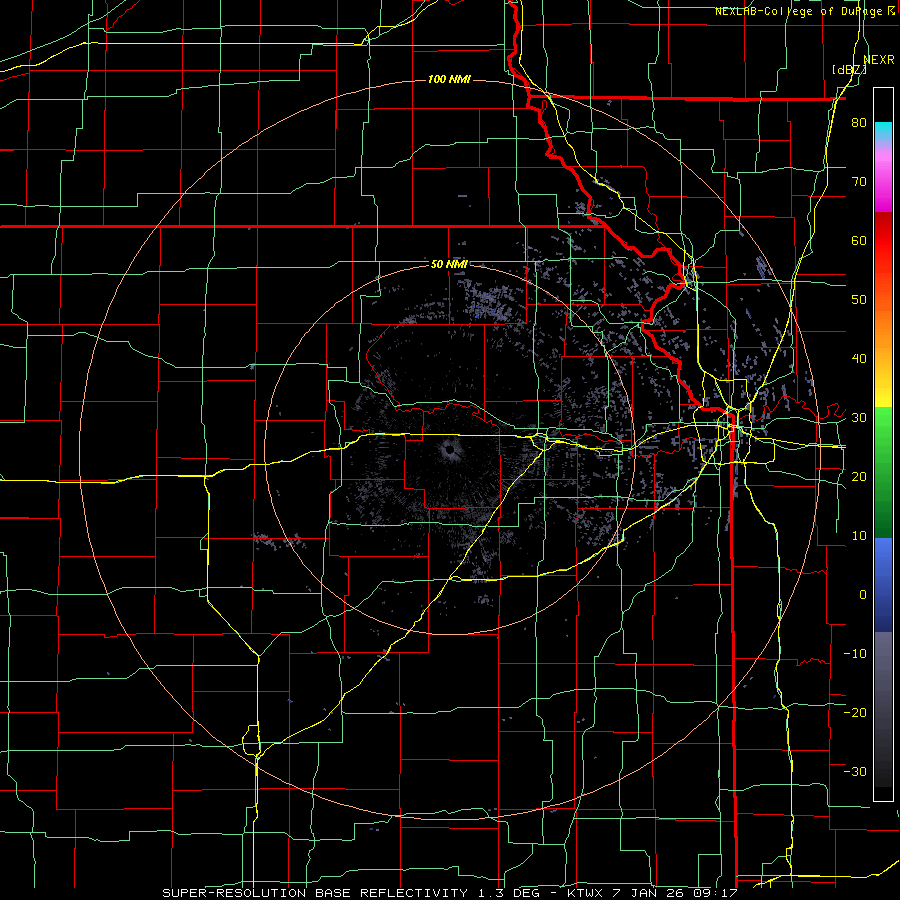The width and height of the screenshot is (900, 900).
Task: Click the 0 dBZ legend value
Action: 863,595
